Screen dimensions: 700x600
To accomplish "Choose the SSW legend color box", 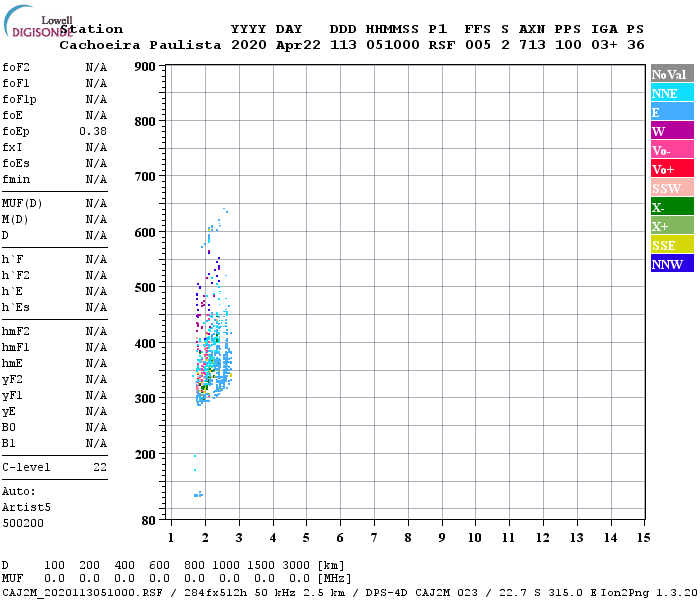I will point(672,188).
